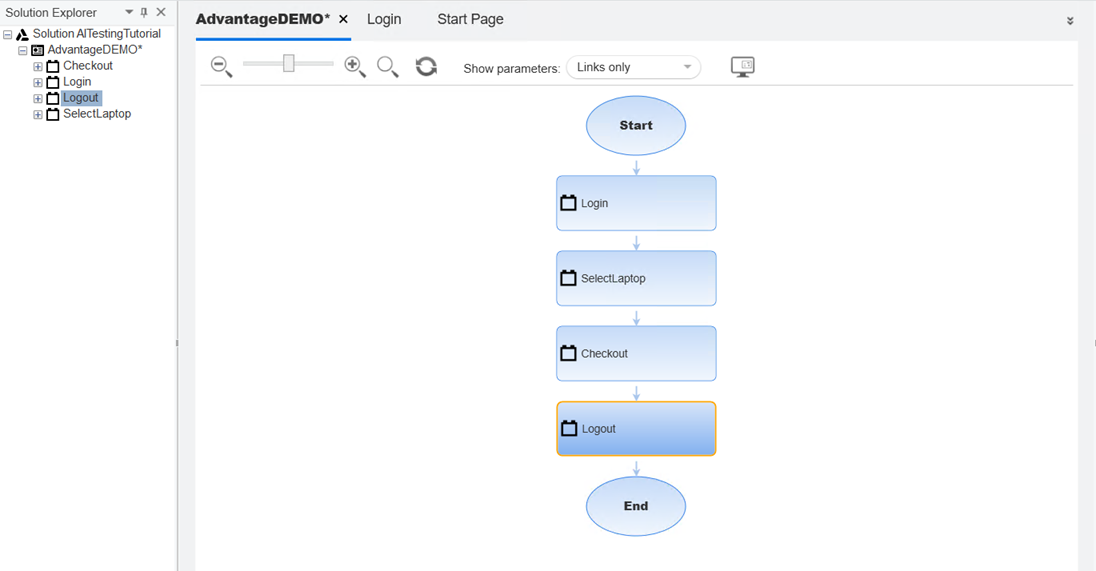Click the zoom out magnifier icon
The height and width of the screenshot is (571, 1096).
coord(221,67)
